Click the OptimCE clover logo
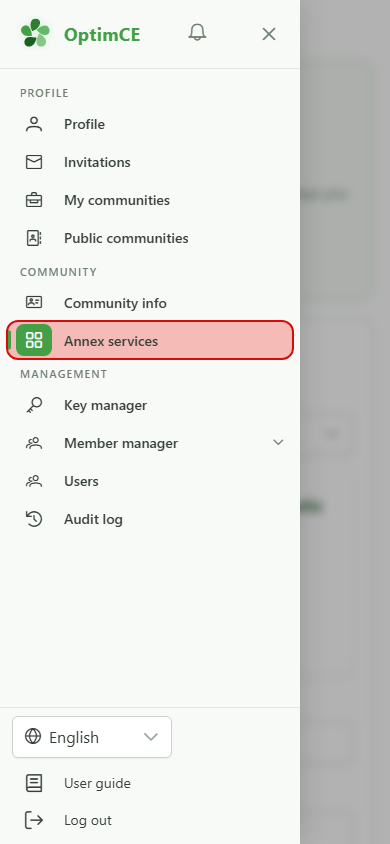The image size is (390, 844). click(35, 33)
